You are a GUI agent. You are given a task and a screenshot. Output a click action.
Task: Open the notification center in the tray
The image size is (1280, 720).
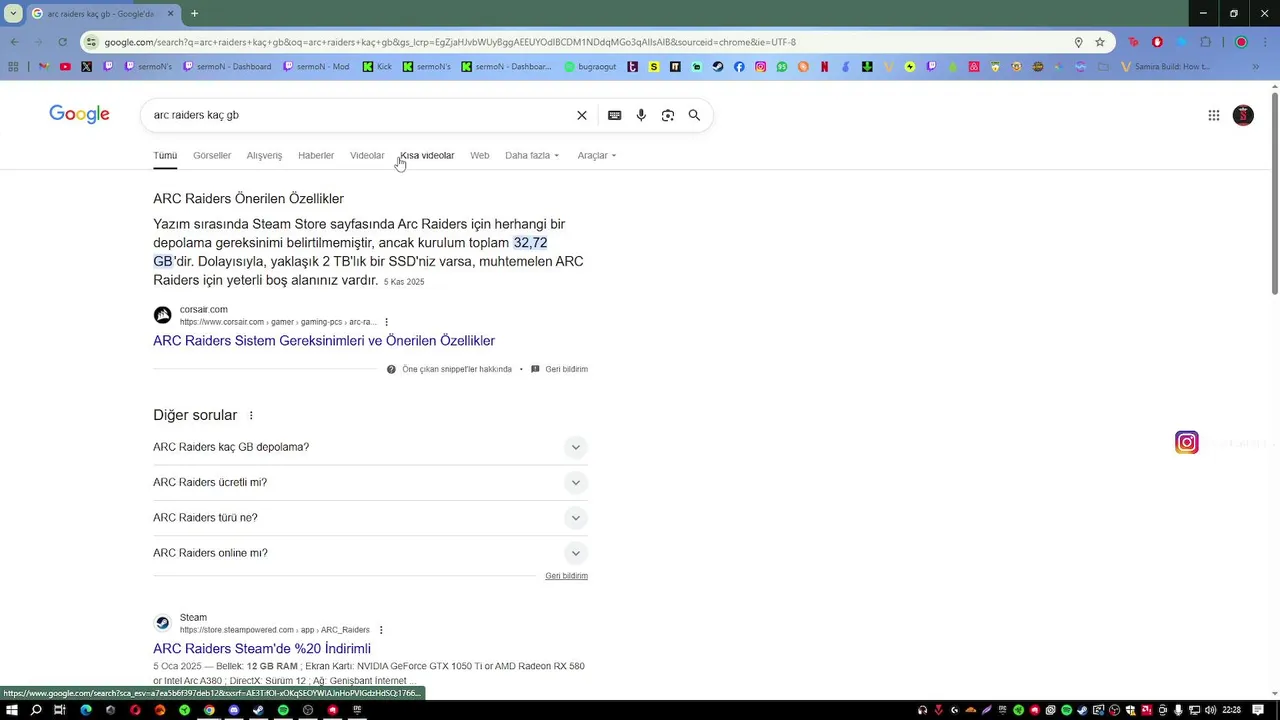[x=1258, y=710]
